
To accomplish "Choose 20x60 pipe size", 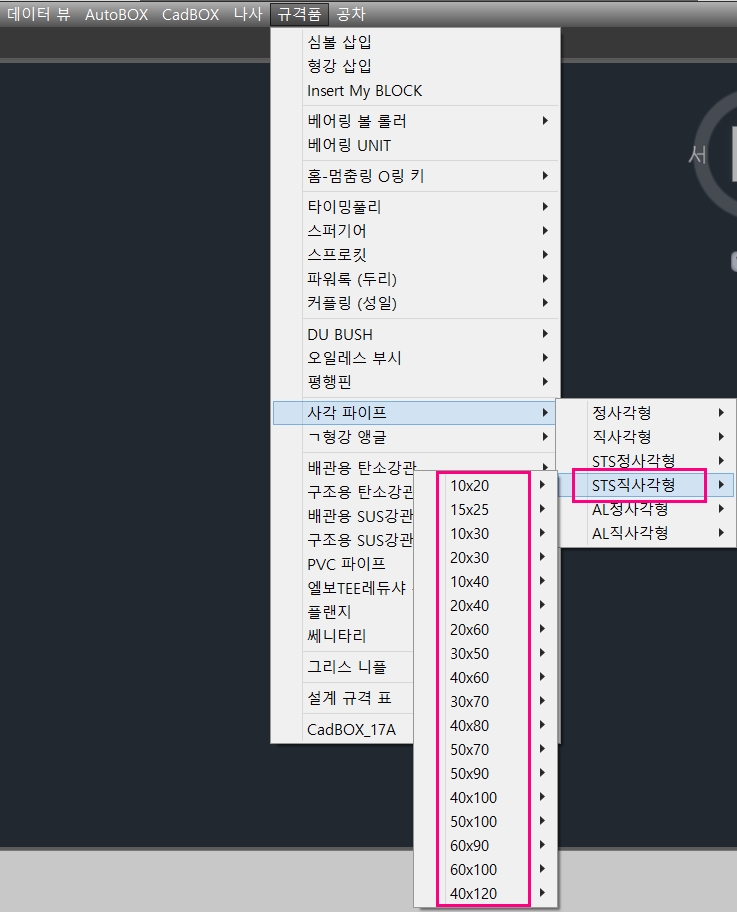I will 486,629.
